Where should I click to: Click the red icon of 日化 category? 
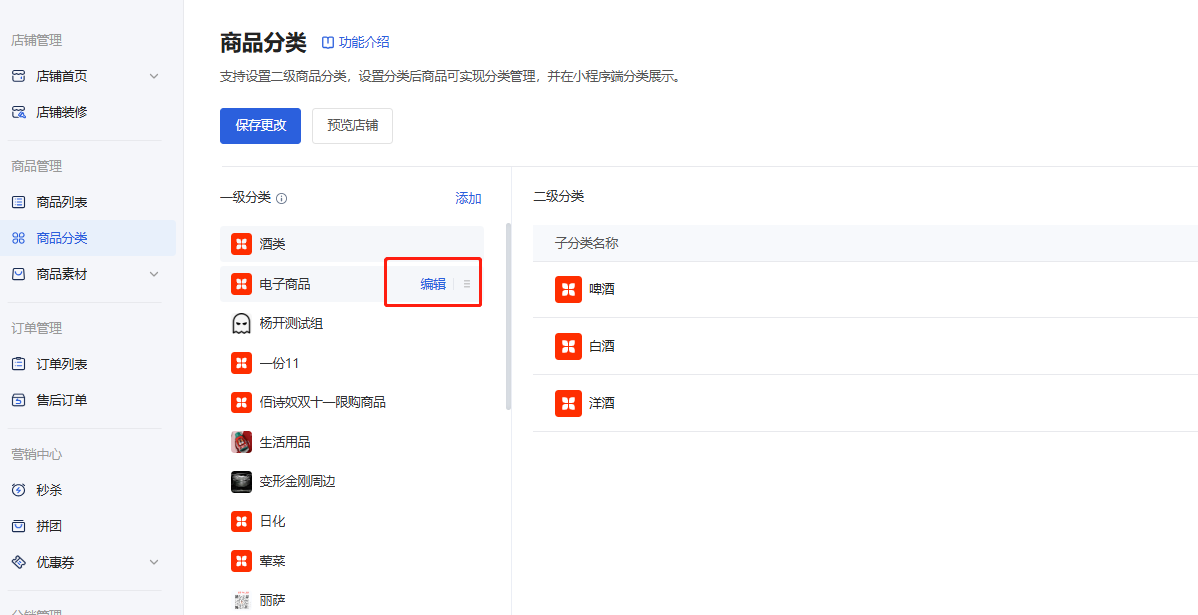[x=241, y=521]
